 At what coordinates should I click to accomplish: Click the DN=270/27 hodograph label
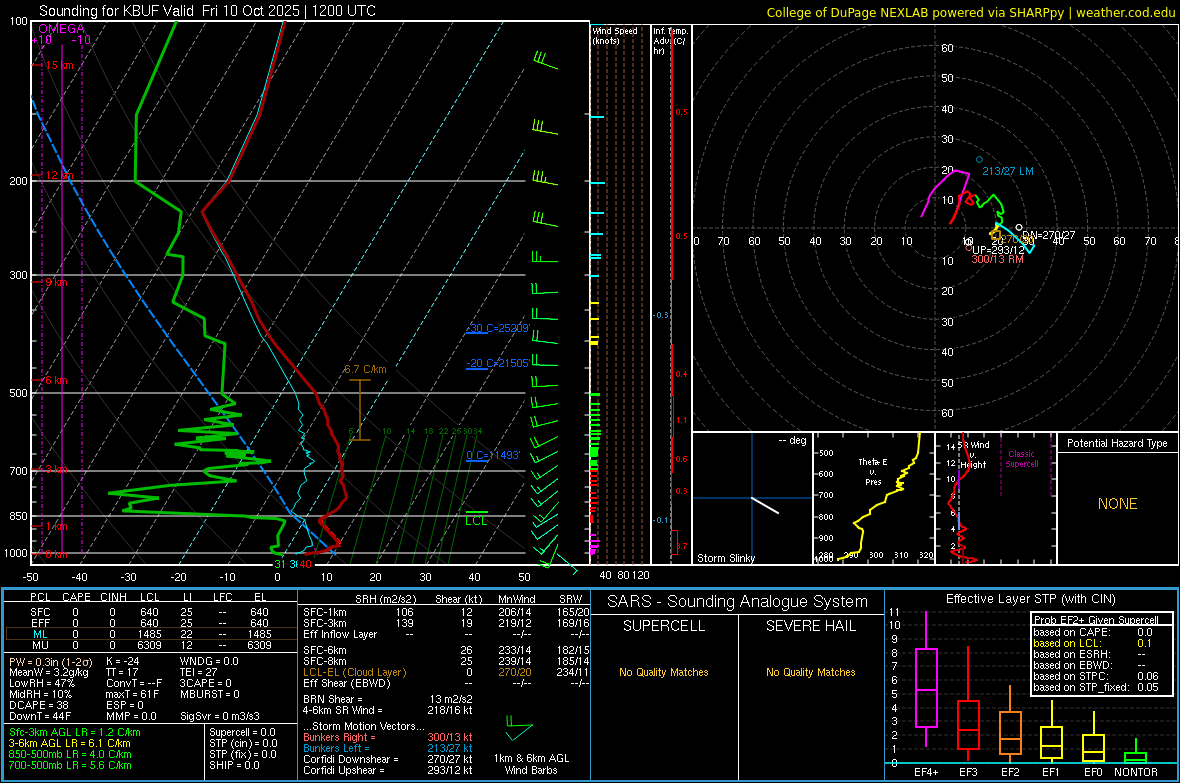[1048, 235]
